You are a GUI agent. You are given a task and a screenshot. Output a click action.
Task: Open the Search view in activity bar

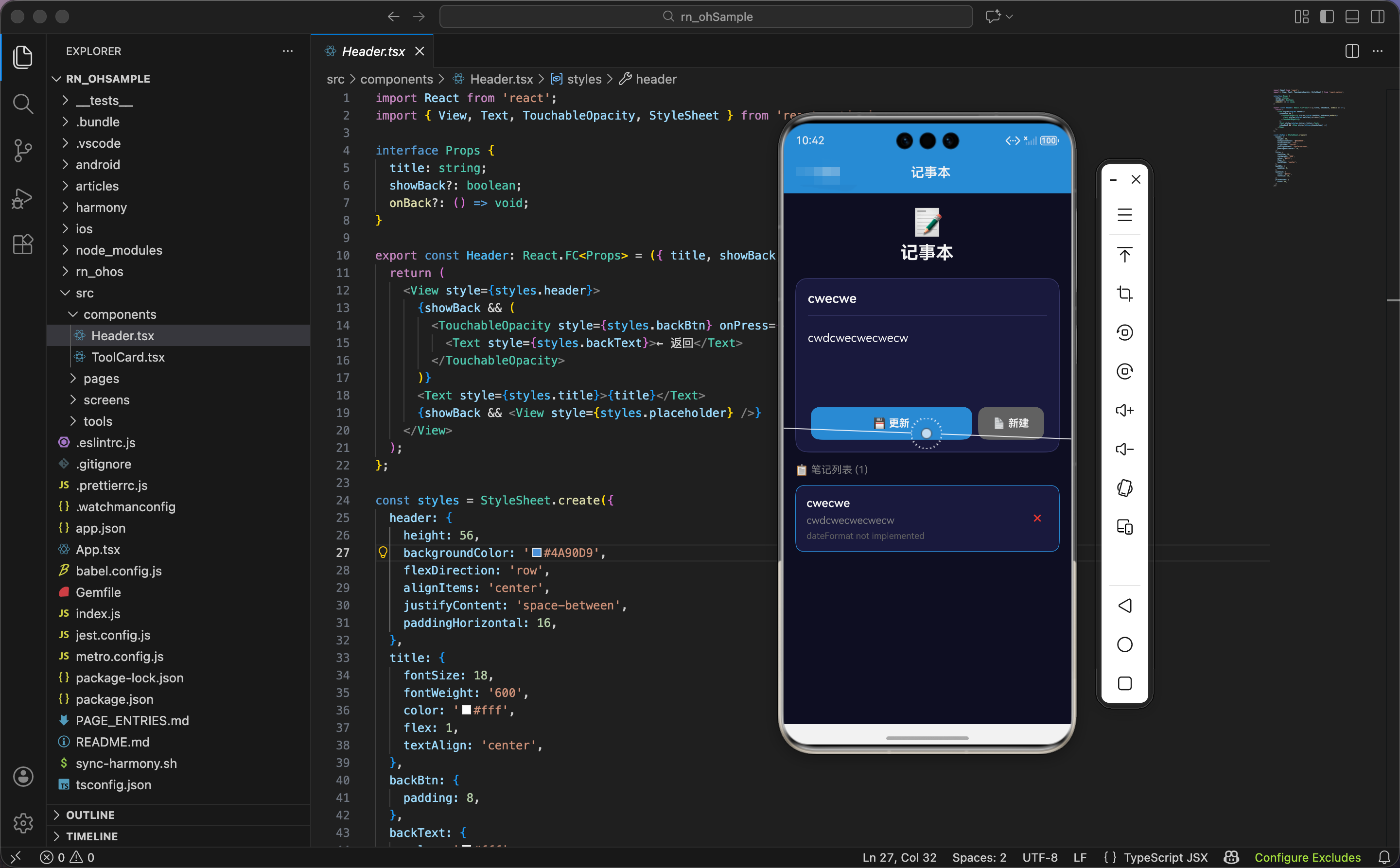click(x=22, y=104)
